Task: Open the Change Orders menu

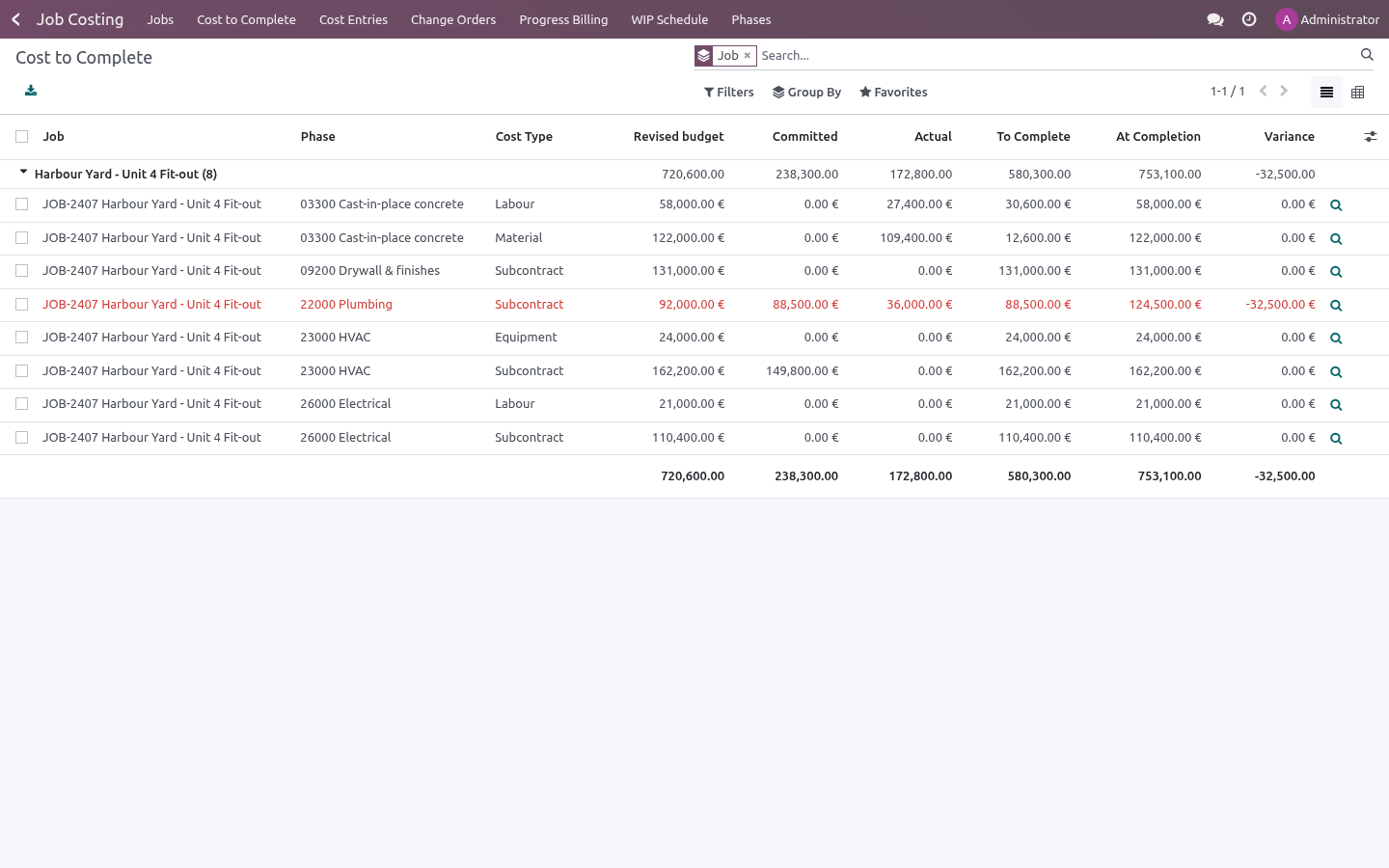Action: tap(453, 19)
